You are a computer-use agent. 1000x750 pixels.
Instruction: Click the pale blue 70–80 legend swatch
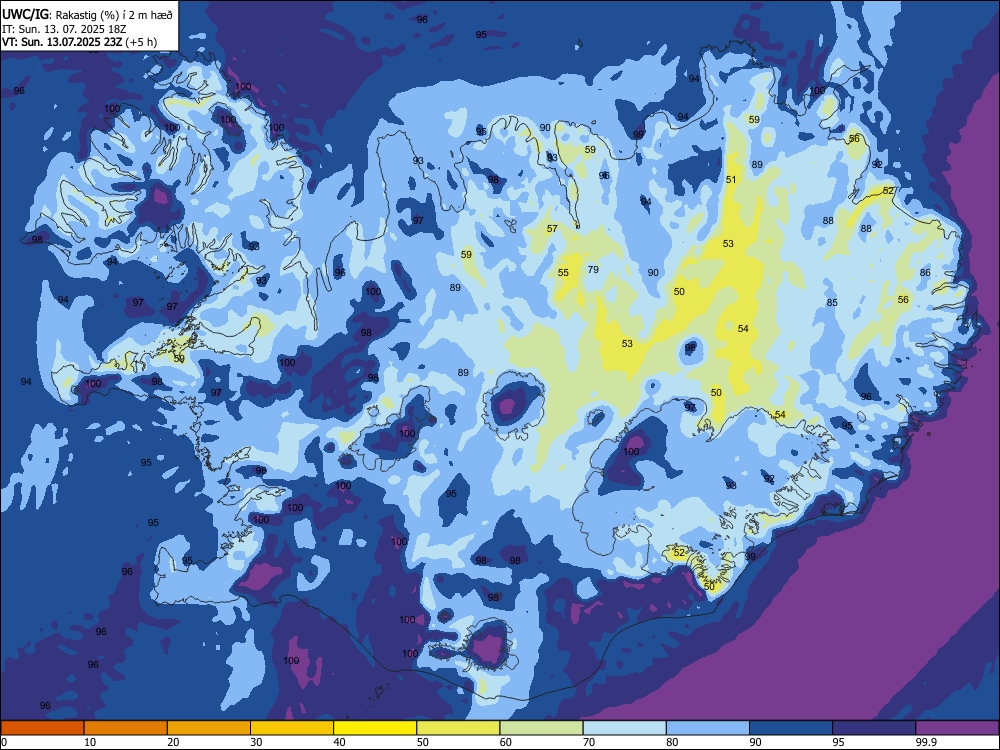624,728
